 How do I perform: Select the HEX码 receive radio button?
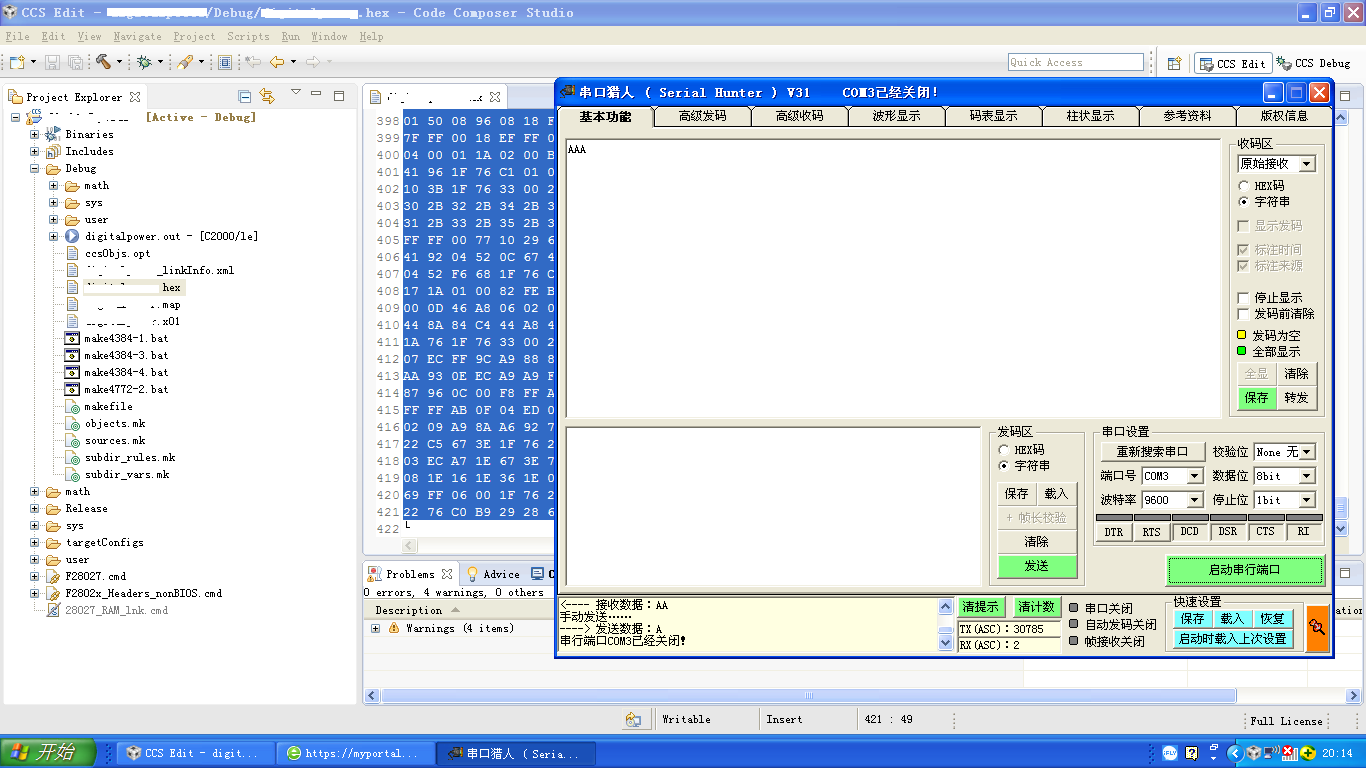(x=1244, y=186)
